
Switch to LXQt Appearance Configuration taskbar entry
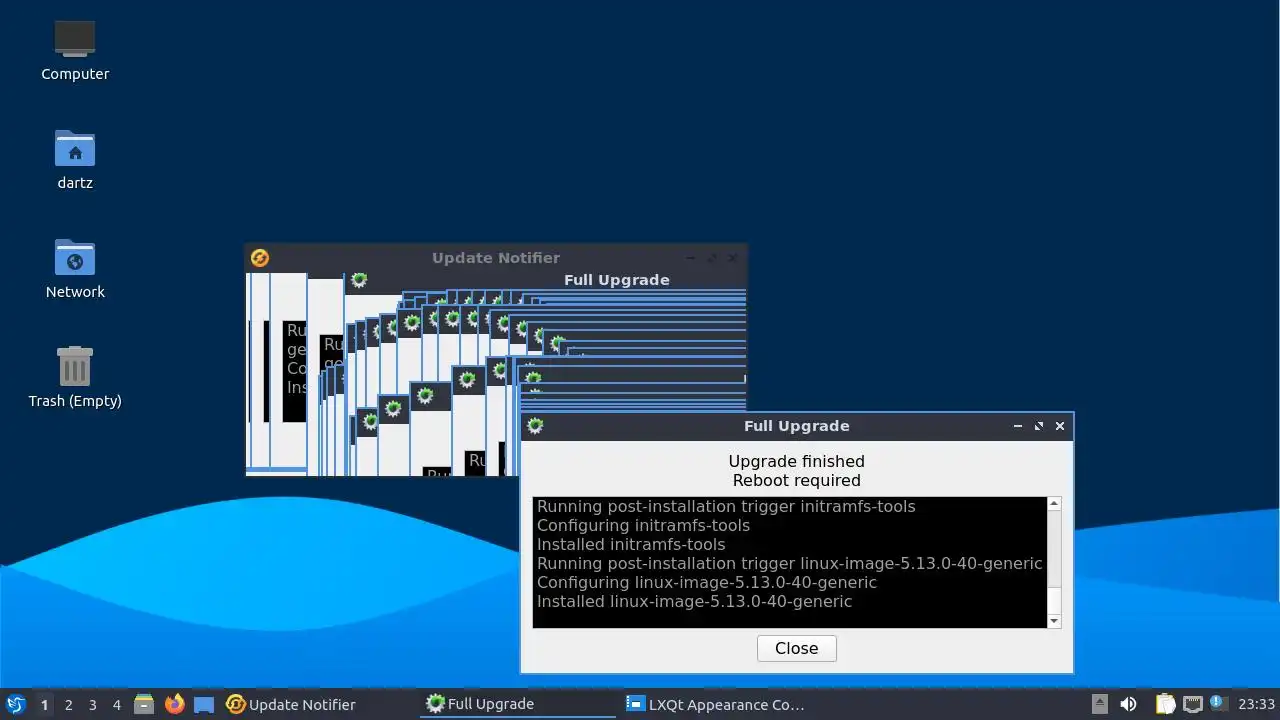(x=718, y=704)
